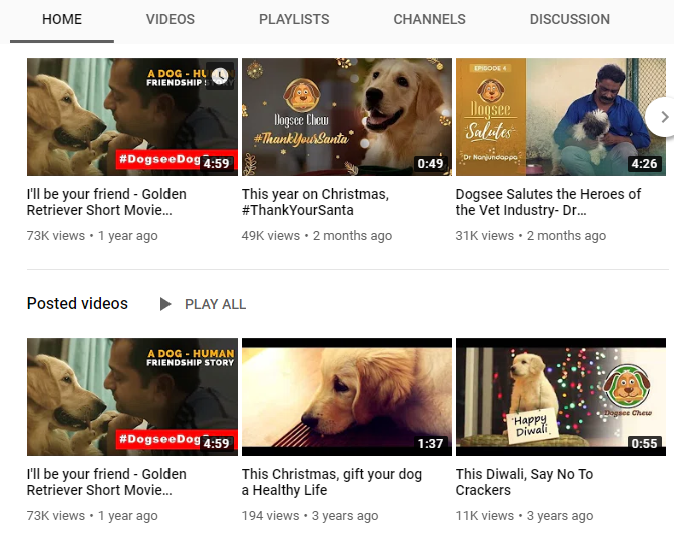Click the Watch Later clock icon on first thumbnail
674x539 pixels.
tap(220, 76)
